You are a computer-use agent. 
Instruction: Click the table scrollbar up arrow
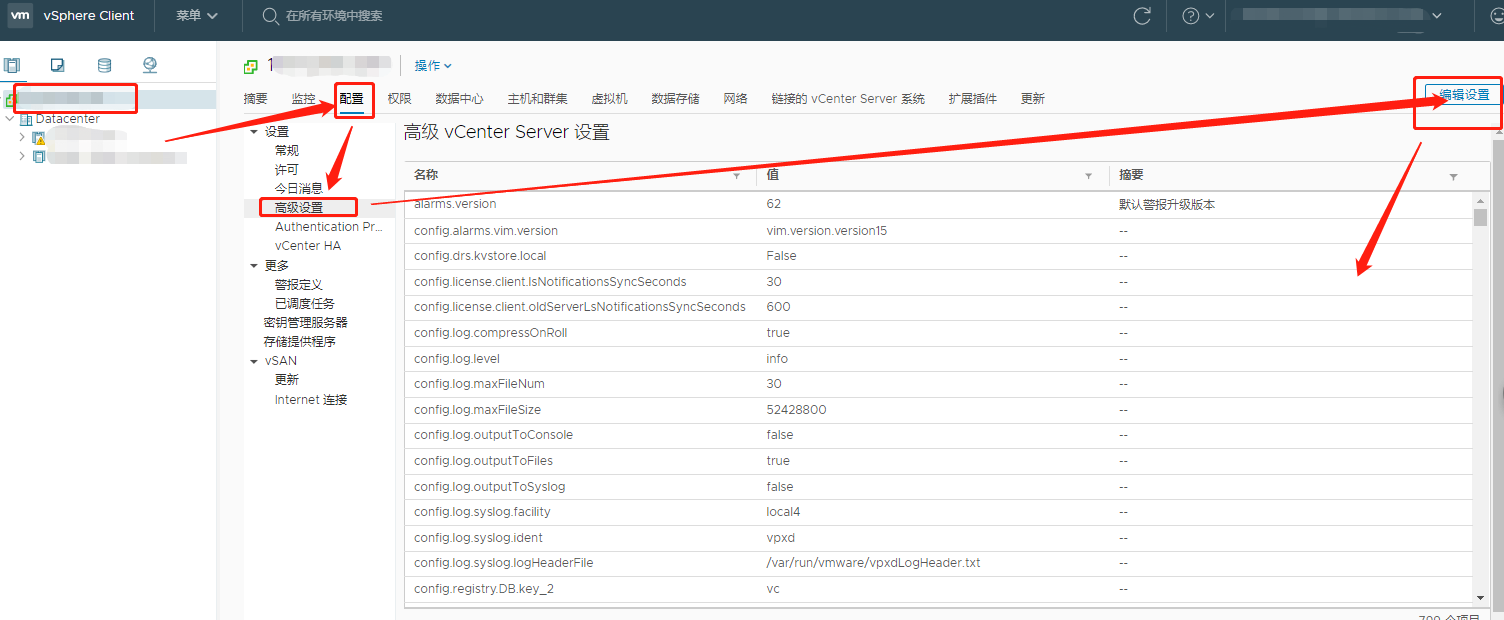coord(1480,200)
